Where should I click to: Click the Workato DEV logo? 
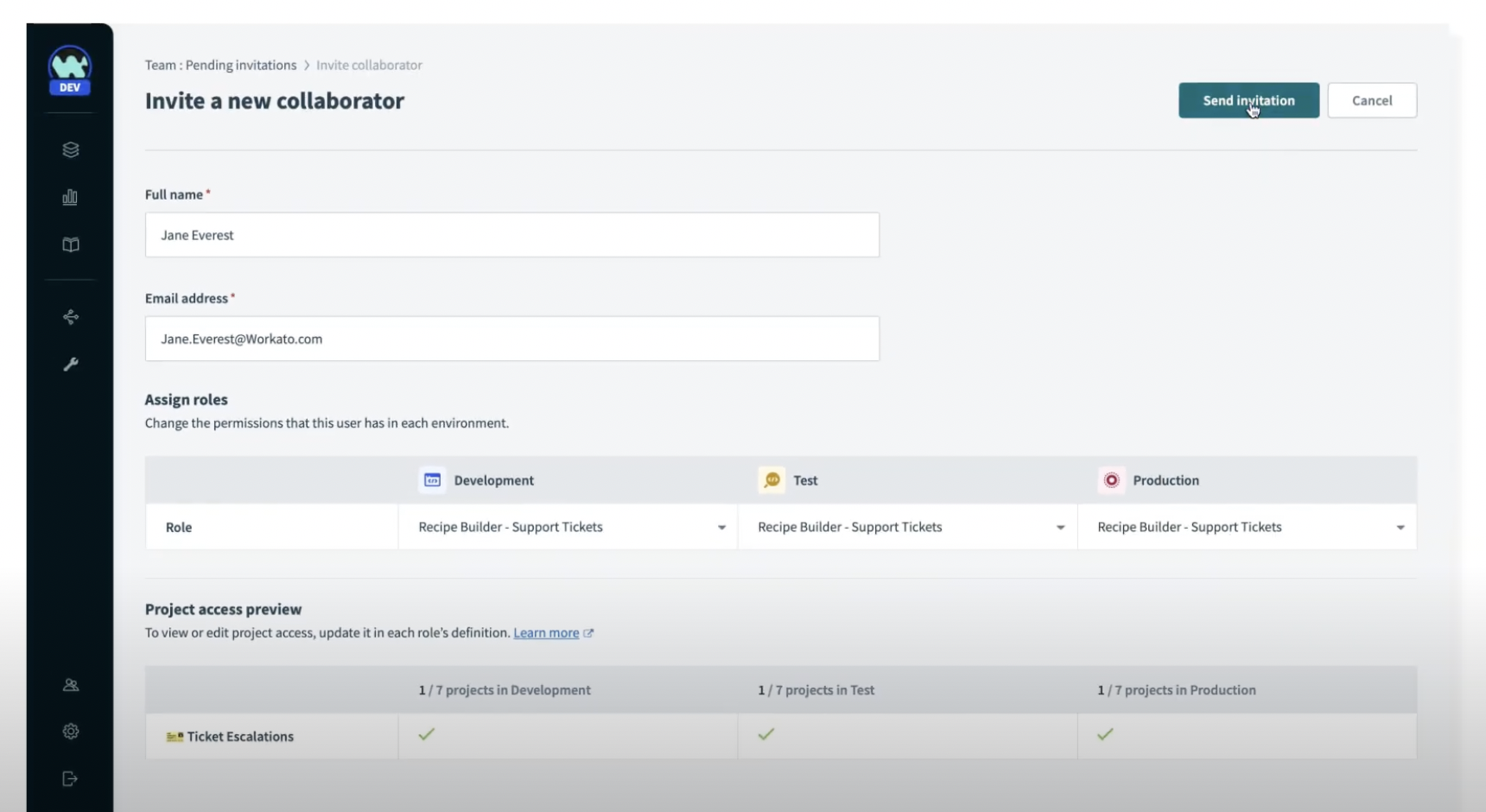pos(70,70)
